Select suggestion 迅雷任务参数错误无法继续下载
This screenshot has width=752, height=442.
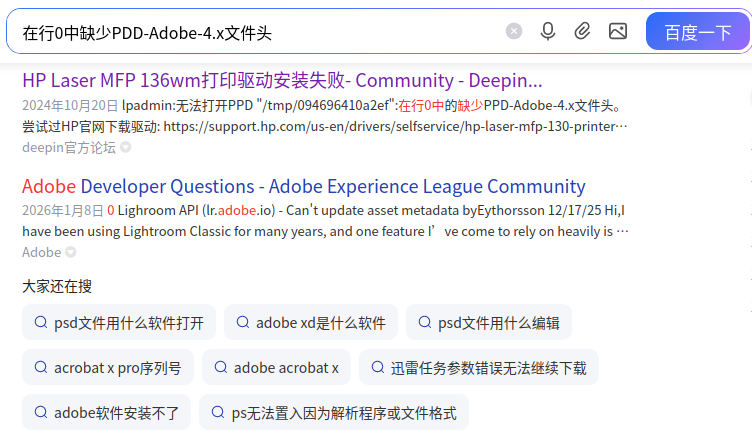coord(479,368)
